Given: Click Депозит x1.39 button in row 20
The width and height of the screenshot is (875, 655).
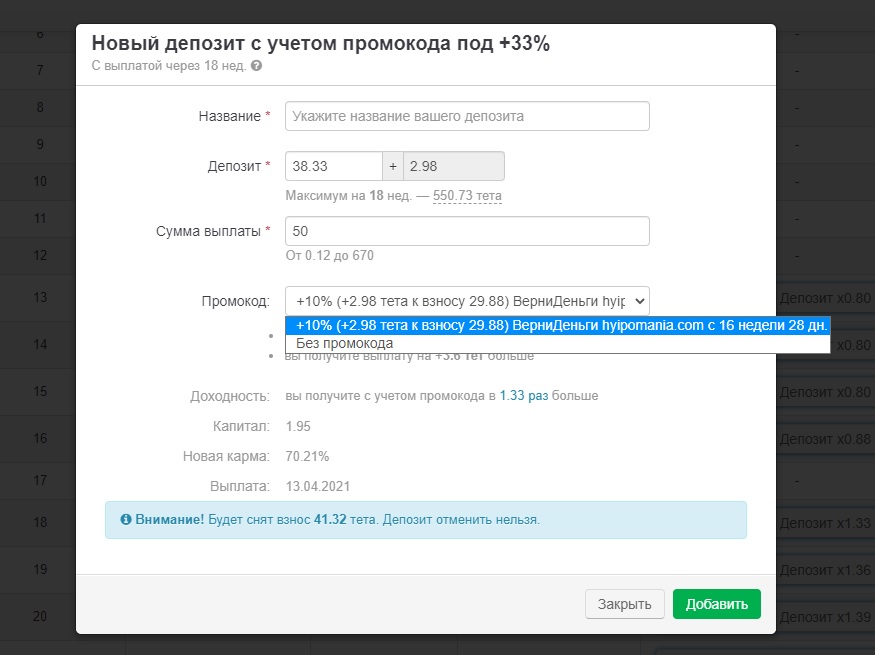Looking at the screenshot, I should 824,616.
